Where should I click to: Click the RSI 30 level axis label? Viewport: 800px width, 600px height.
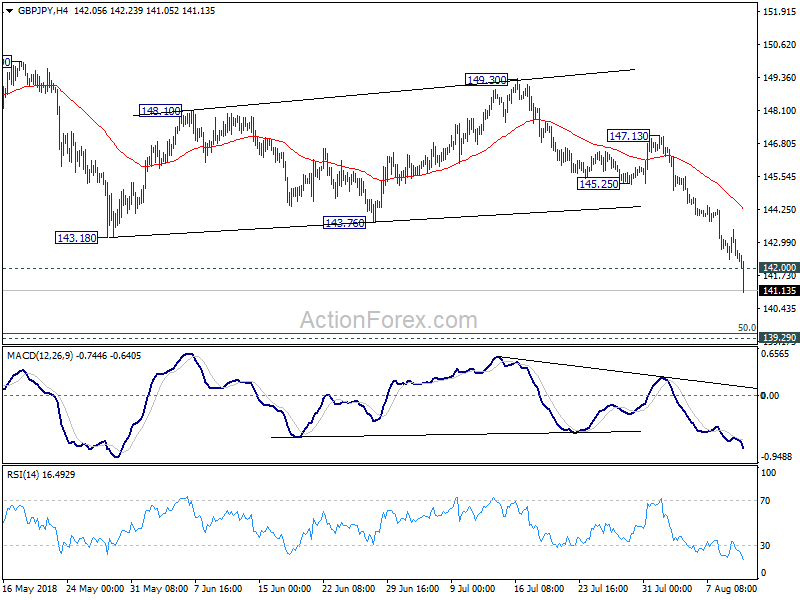[765, 546]
